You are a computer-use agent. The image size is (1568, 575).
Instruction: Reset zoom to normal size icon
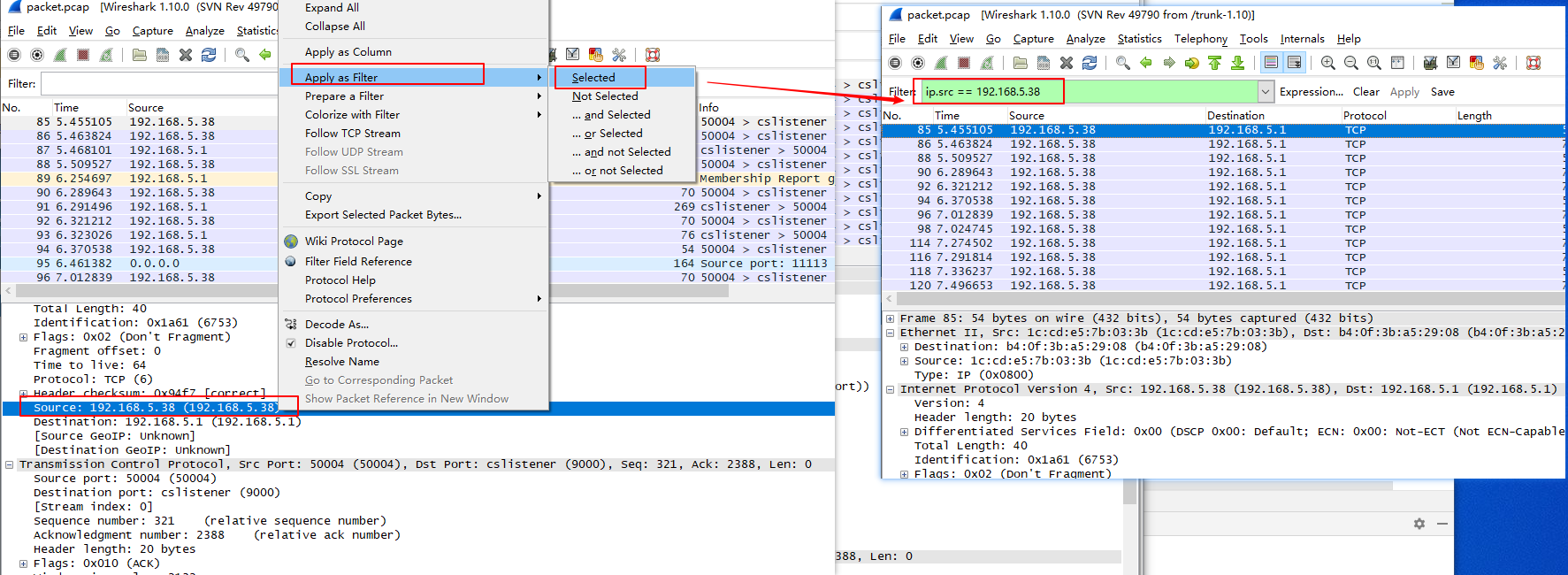coord(1374,63)
